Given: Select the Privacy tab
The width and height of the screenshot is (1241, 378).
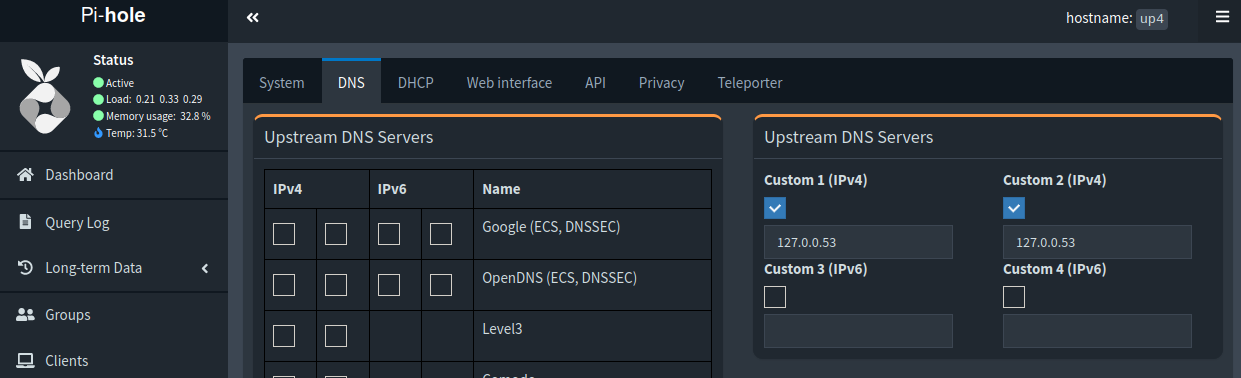Looking at the screenshot, I should [662, 82].
